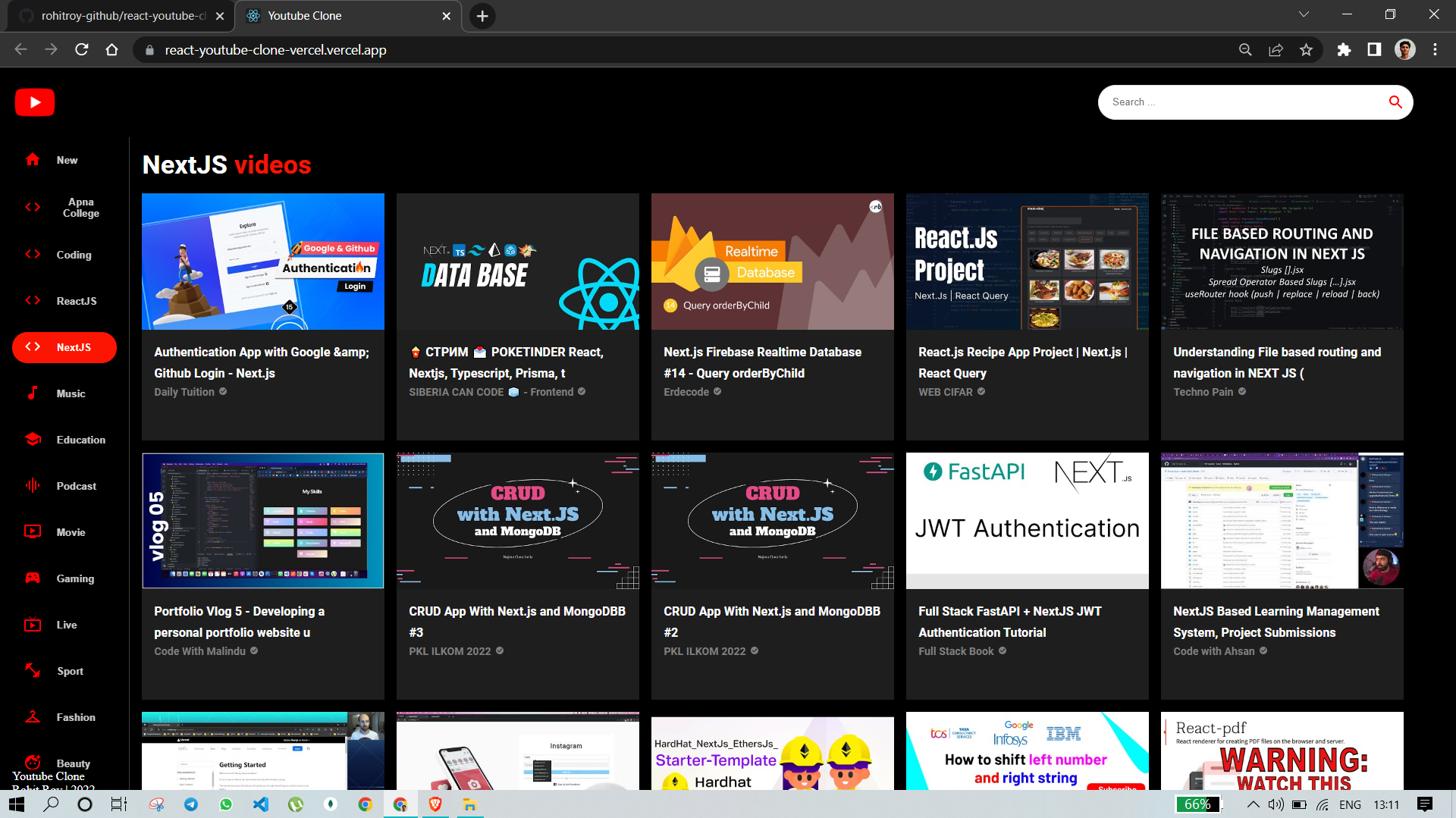Open the Realtime Database Firebase thumbnail
The width and height of the screenshot is (1456, 818).
(772, 262)
